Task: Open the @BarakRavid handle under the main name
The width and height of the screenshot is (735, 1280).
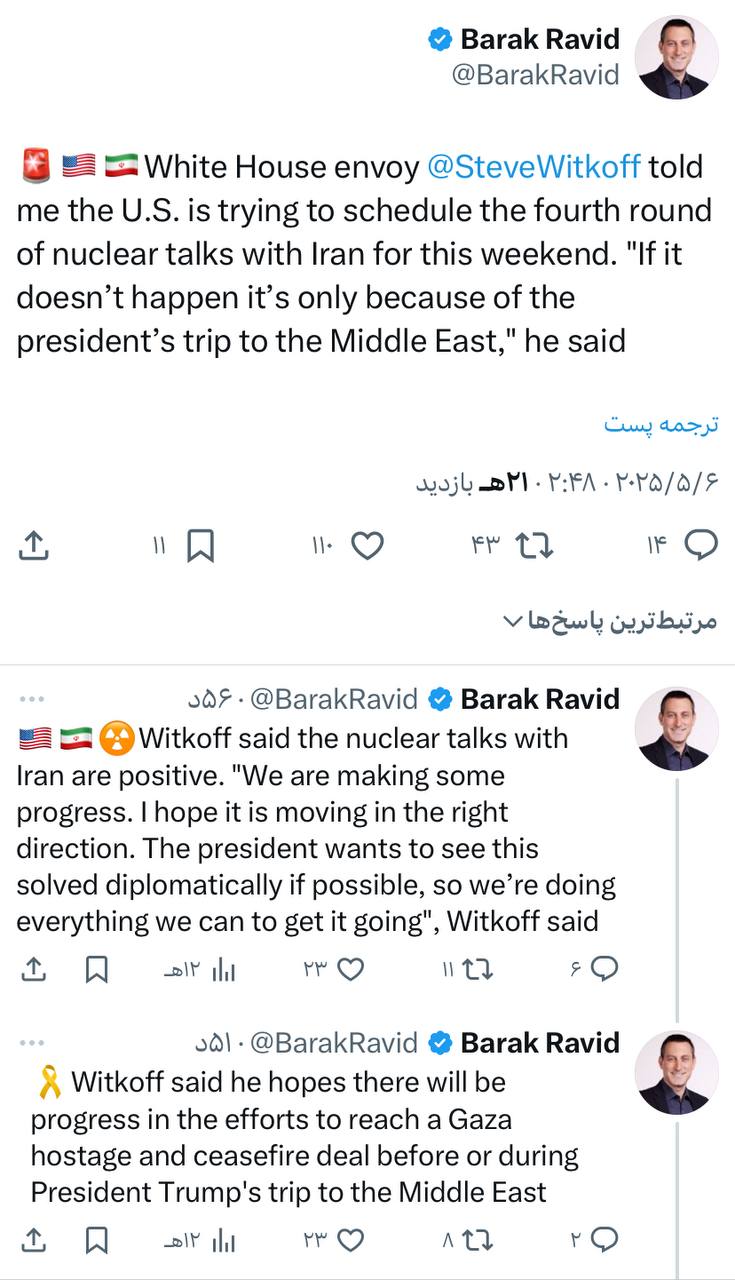Action: click(x=535, y=75)
